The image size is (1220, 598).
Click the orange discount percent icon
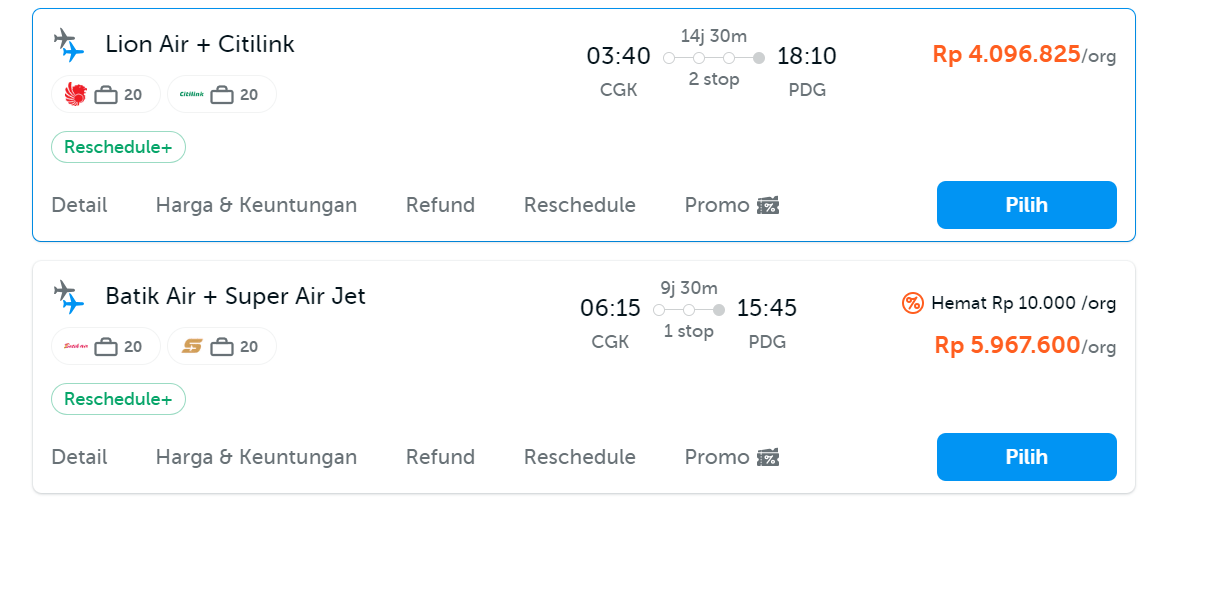click(913, 303)
